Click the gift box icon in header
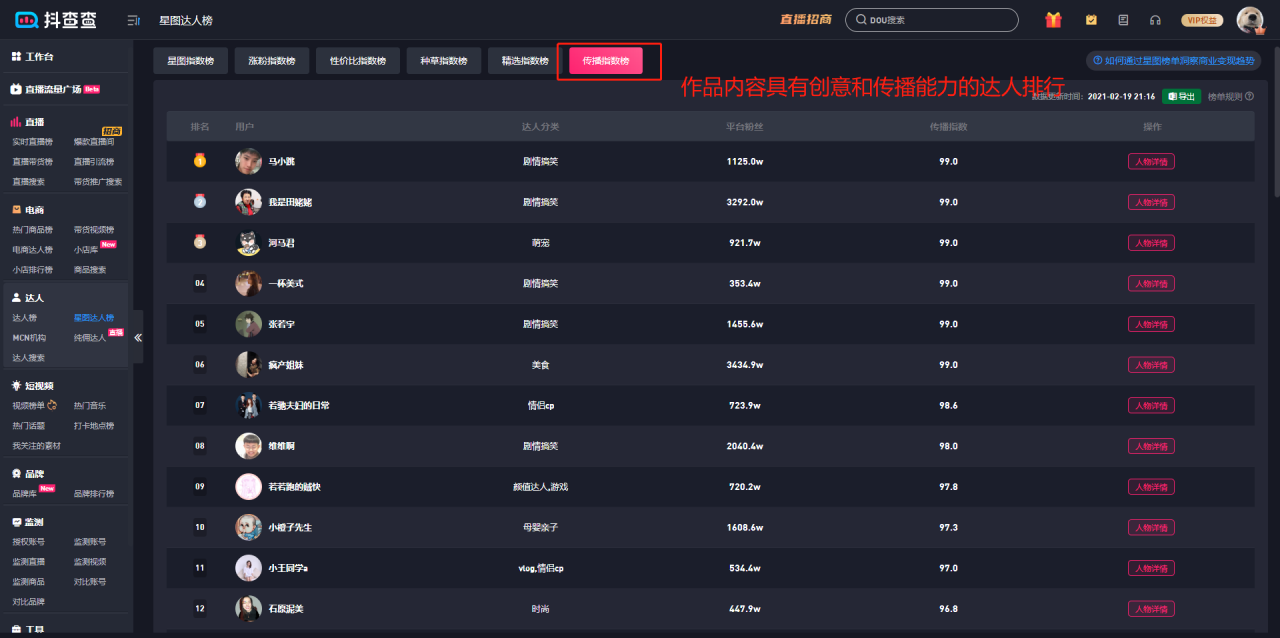This screenshot has width=1280, height=638. (1053, 20)
